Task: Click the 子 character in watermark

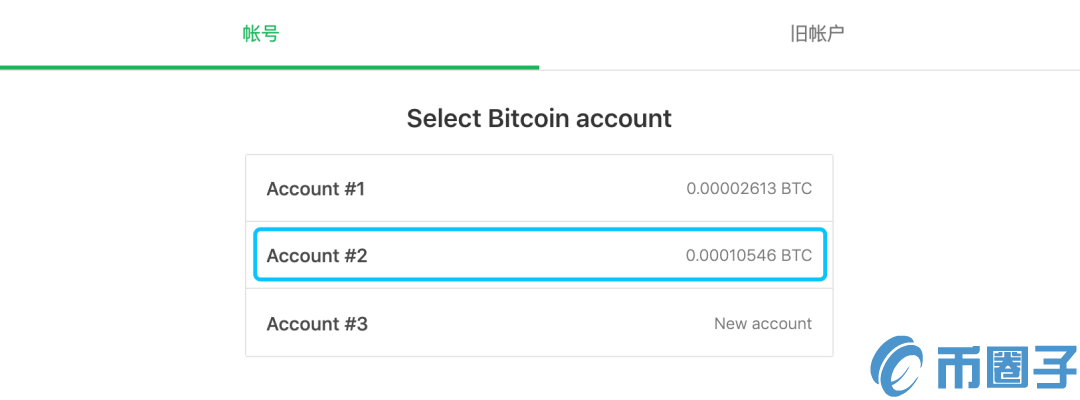Action: pos(1053,370)
